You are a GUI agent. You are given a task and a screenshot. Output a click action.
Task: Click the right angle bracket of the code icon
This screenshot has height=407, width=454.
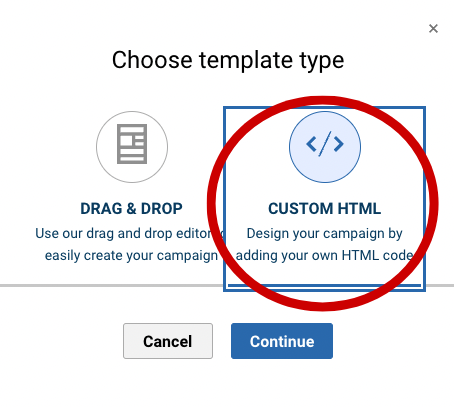click(339, 144)
